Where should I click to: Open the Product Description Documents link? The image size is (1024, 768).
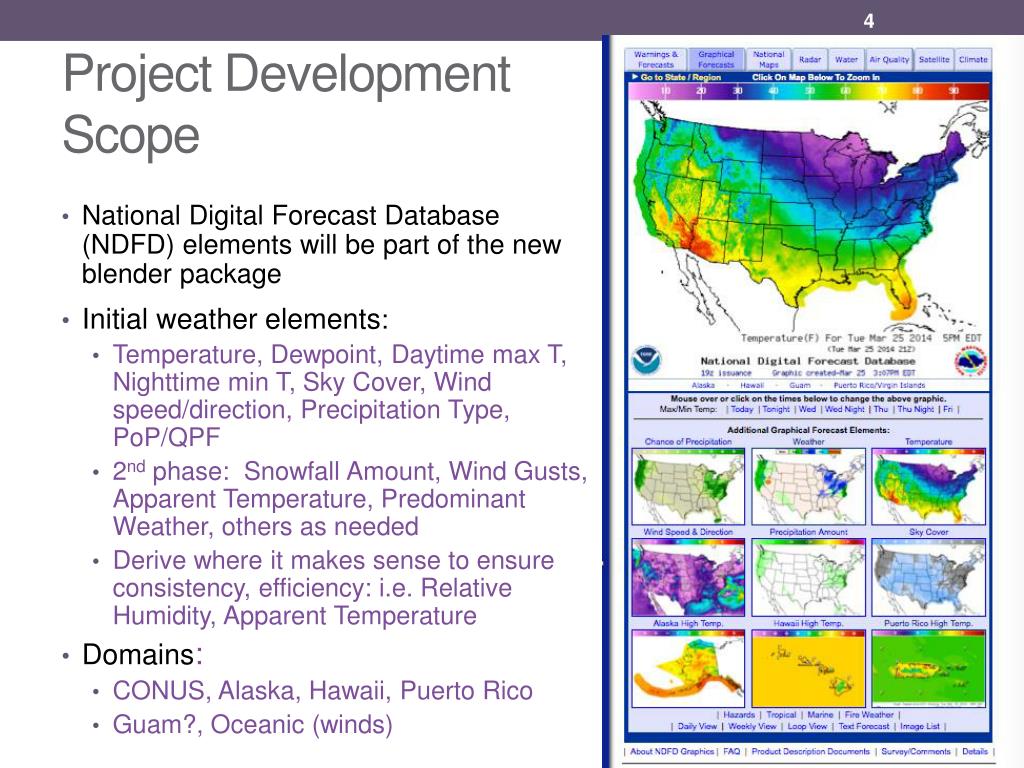(x=810, y=751)
